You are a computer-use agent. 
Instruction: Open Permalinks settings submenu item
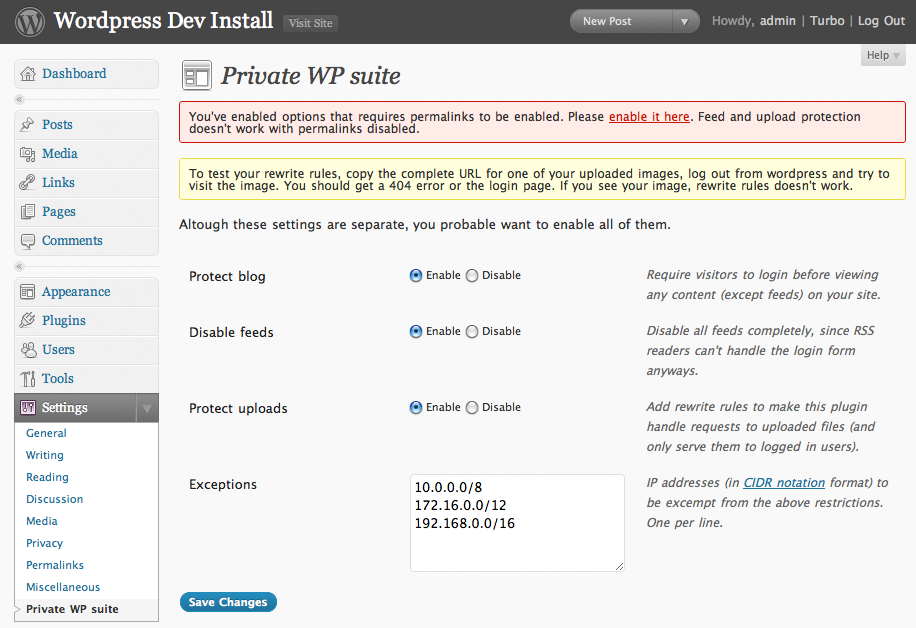click(x=55, y=565)
